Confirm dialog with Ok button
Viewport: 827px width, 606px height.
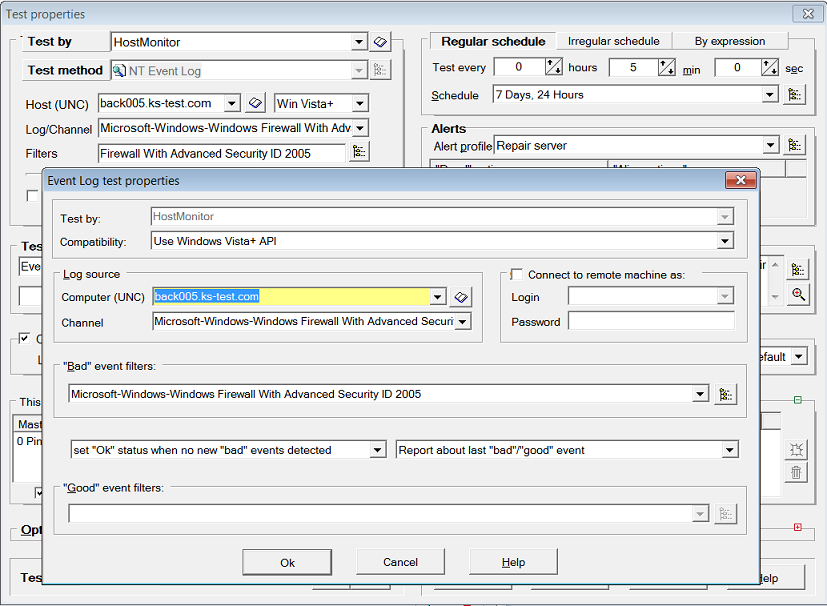[x=287, y=562]
